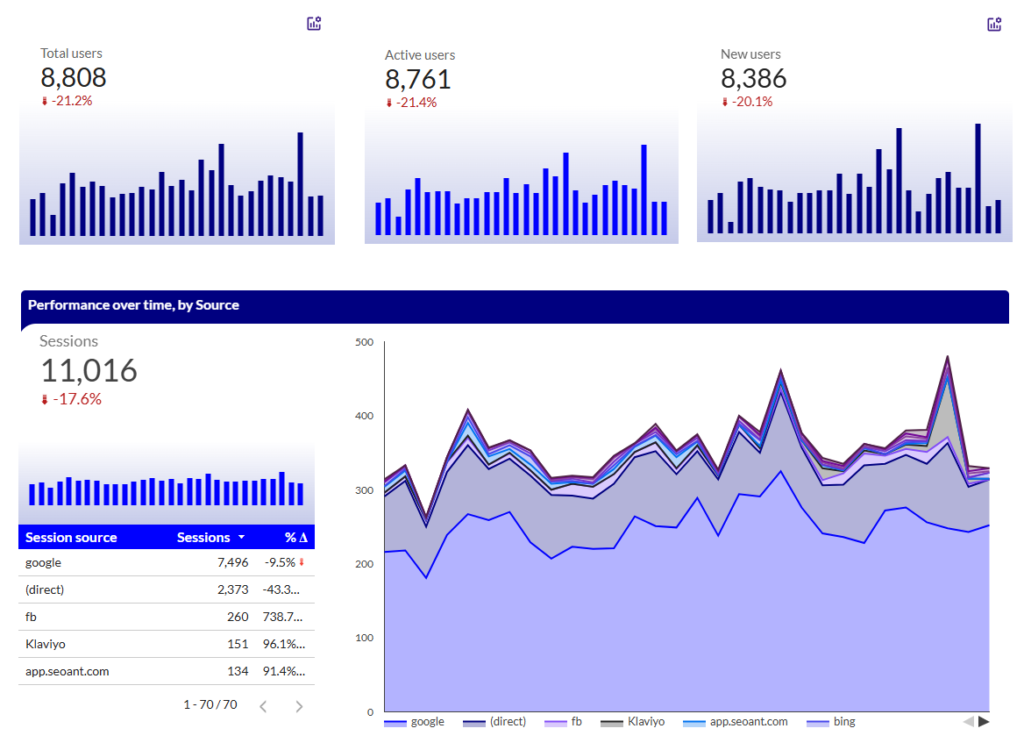The width and height of the screenshot is (1024, 750).
Task: Go to next page of source table
Action: pyautogui.click(x=298, y=707)
